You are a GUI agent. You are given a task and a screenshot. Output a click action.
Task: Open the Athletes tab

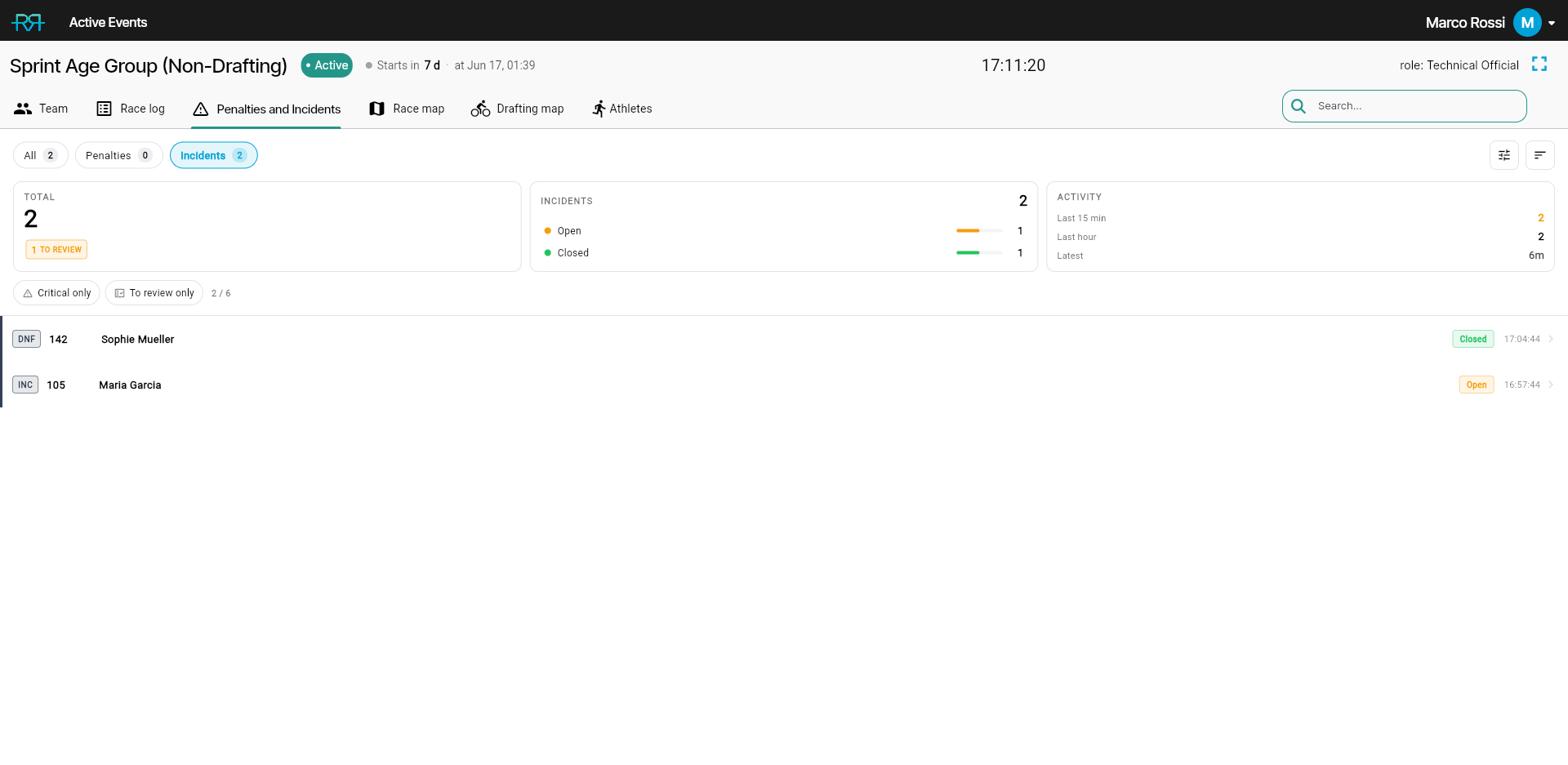click(x=622, y=109)
